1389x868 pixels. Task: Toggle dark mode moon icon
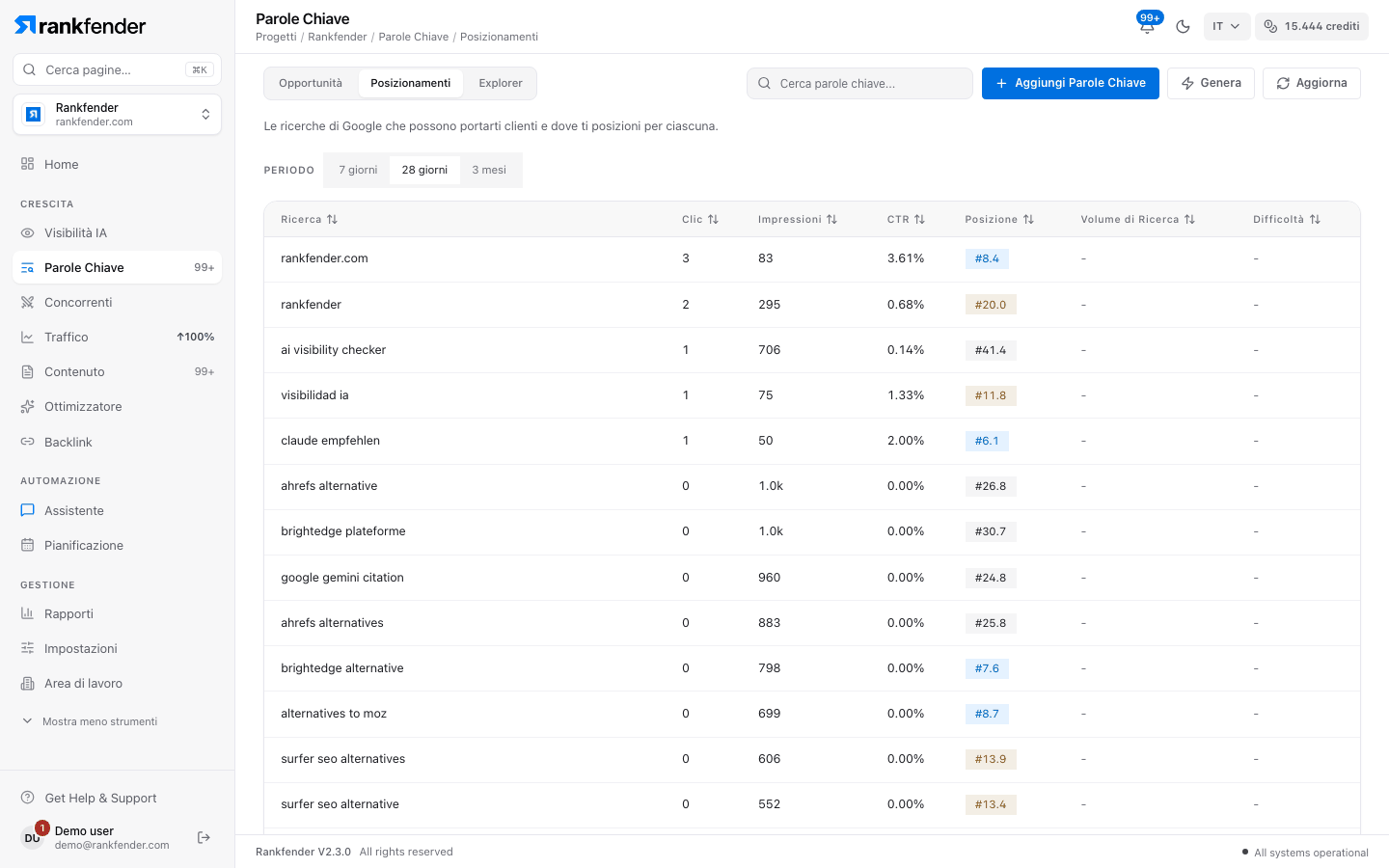click(x=1183, y=26)
